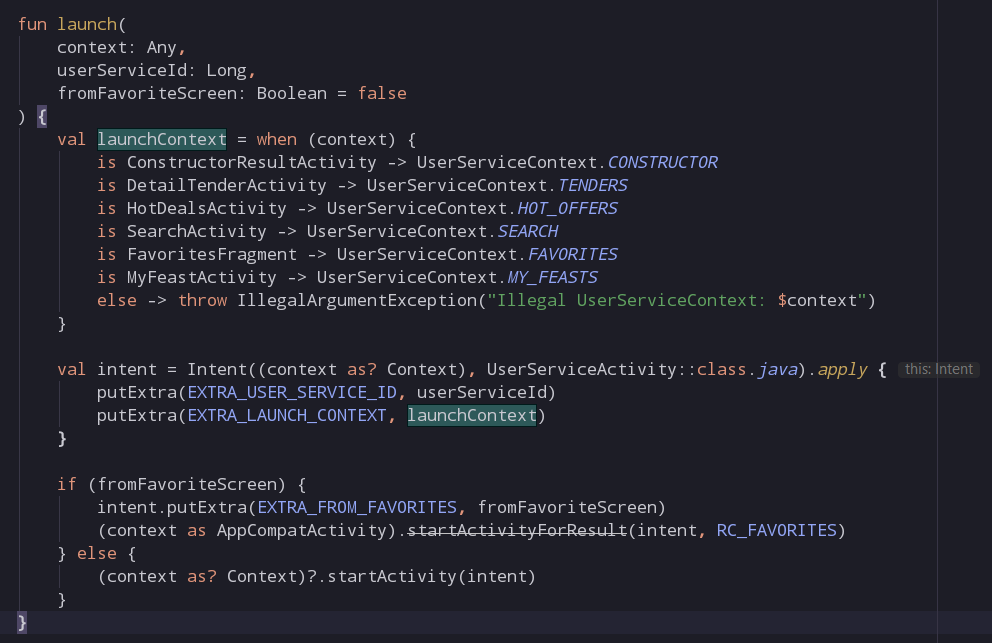Screen dimensions: 992x643
Task: Click the 'else' keyword after the if block
Action: [x=97, y=554]
